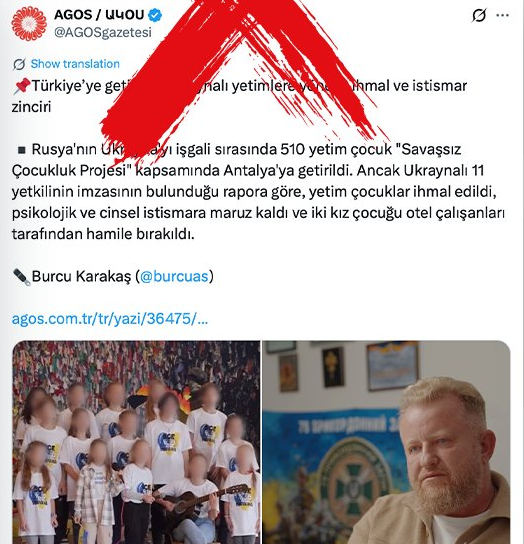Open @AGOSgazetesi handle
524x544 pixels.
103,32
